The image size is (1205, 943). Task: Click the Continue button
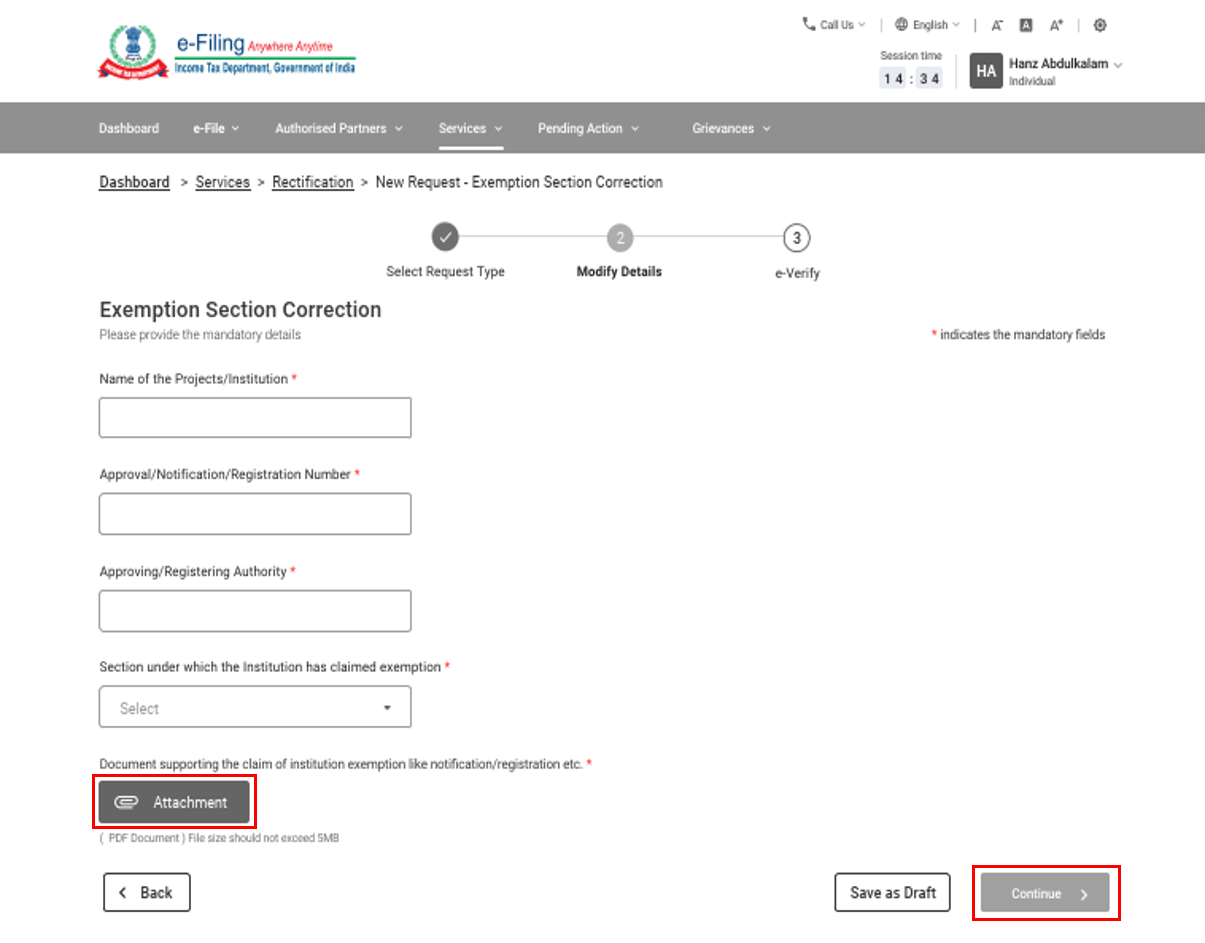pos(1045,893)
